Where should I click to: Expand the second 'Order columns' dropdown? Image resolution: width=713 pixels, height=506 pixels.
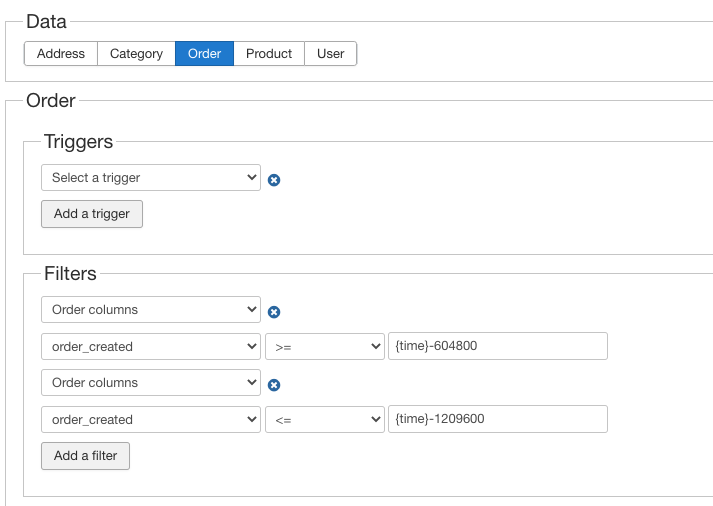click(x=151, y=383)
